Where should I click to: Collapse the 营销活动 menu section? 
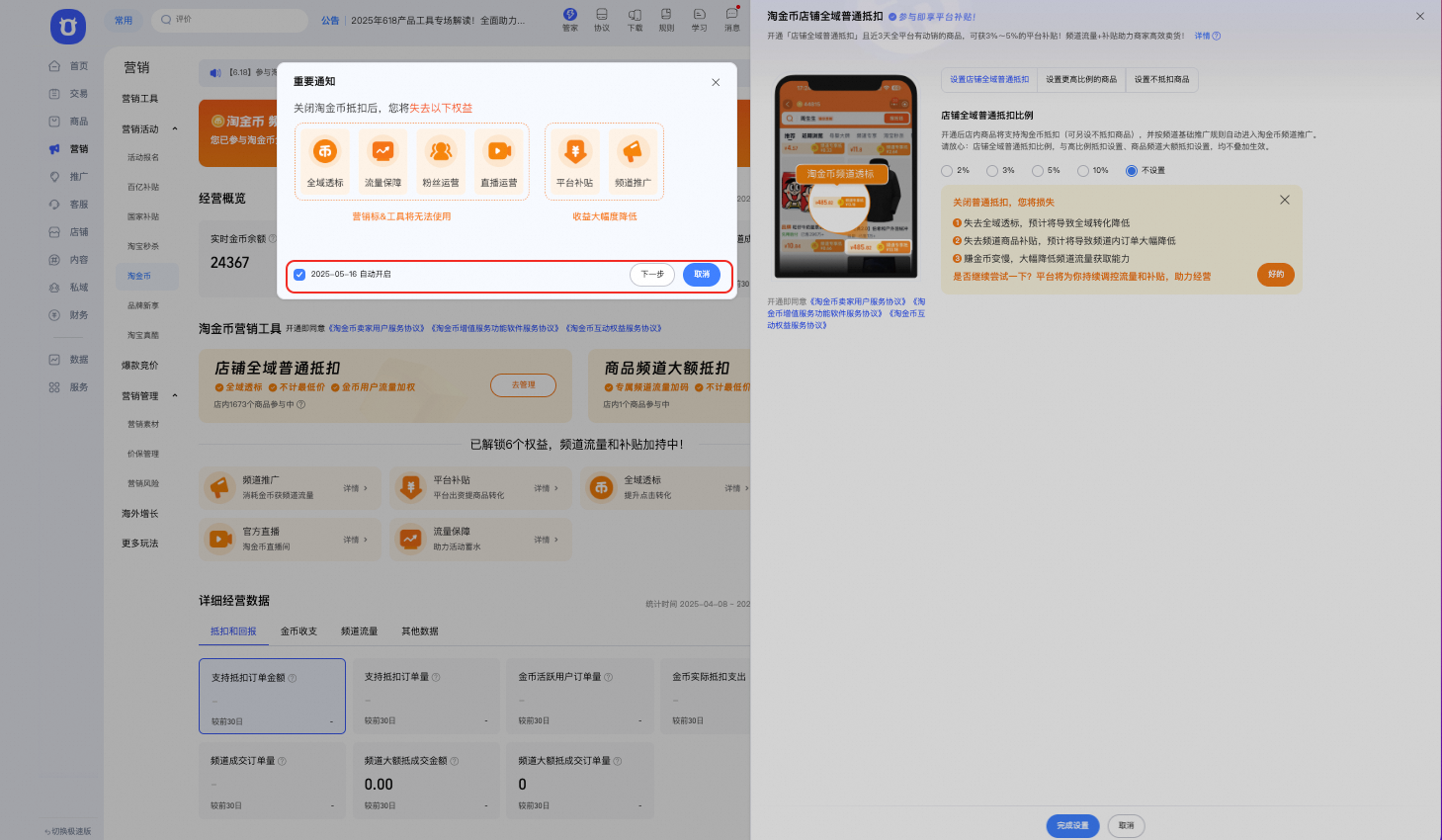175,129
